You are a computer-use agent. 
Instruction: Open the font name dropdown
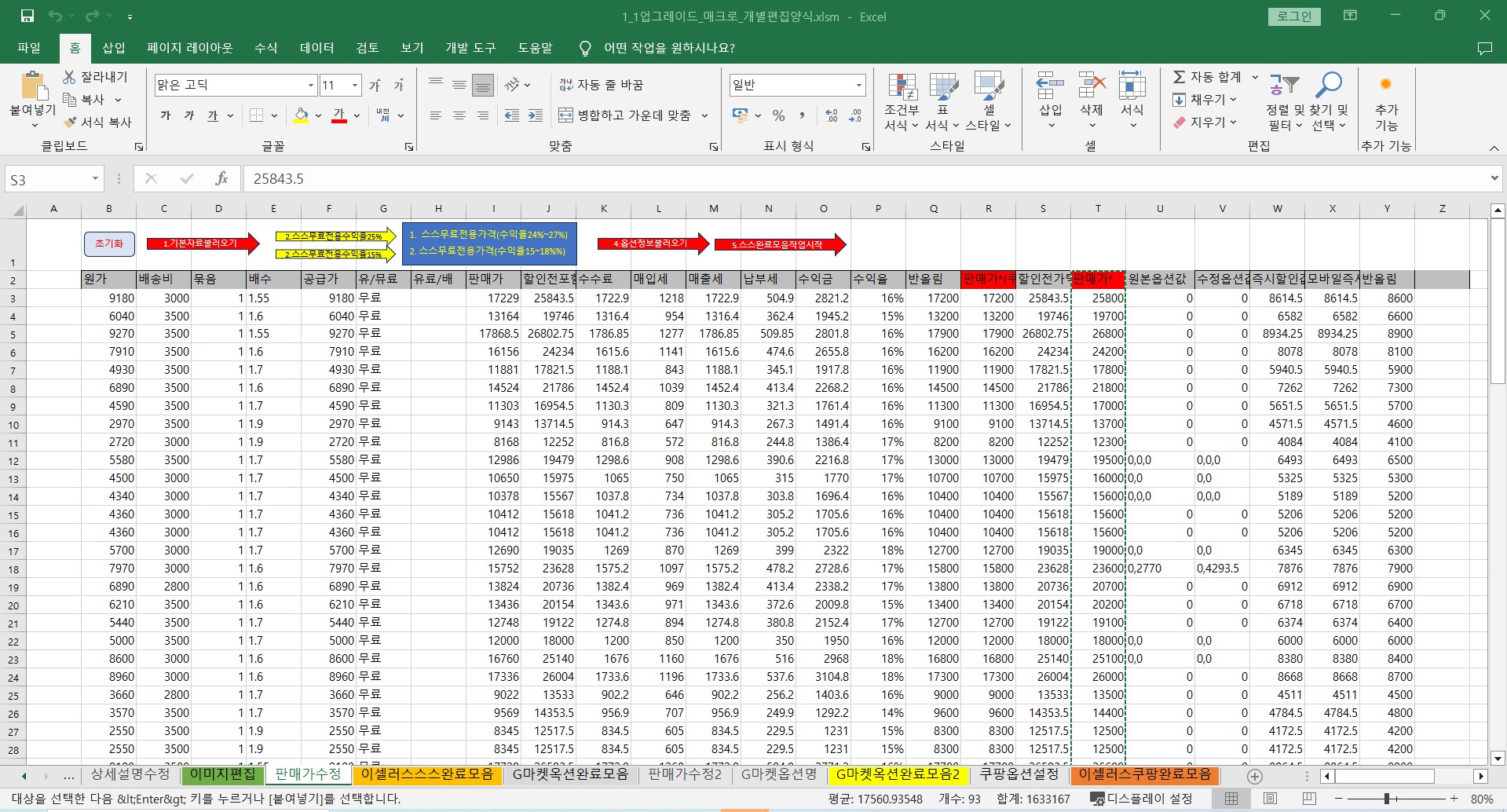coord(311,85)
